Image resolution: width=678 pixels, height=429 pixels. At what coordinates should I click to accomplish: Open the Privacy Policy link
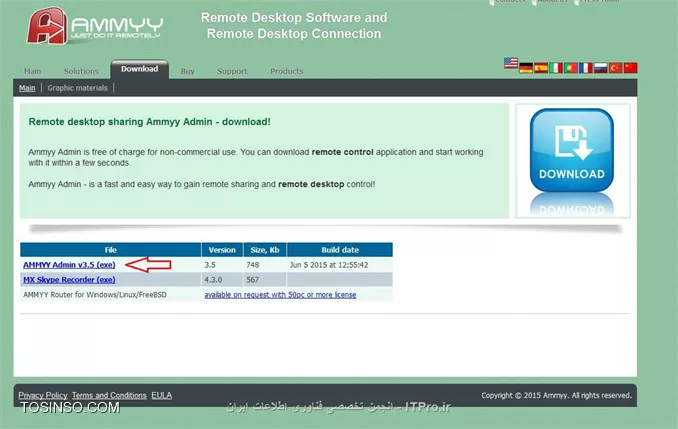(x=43, y=395)
